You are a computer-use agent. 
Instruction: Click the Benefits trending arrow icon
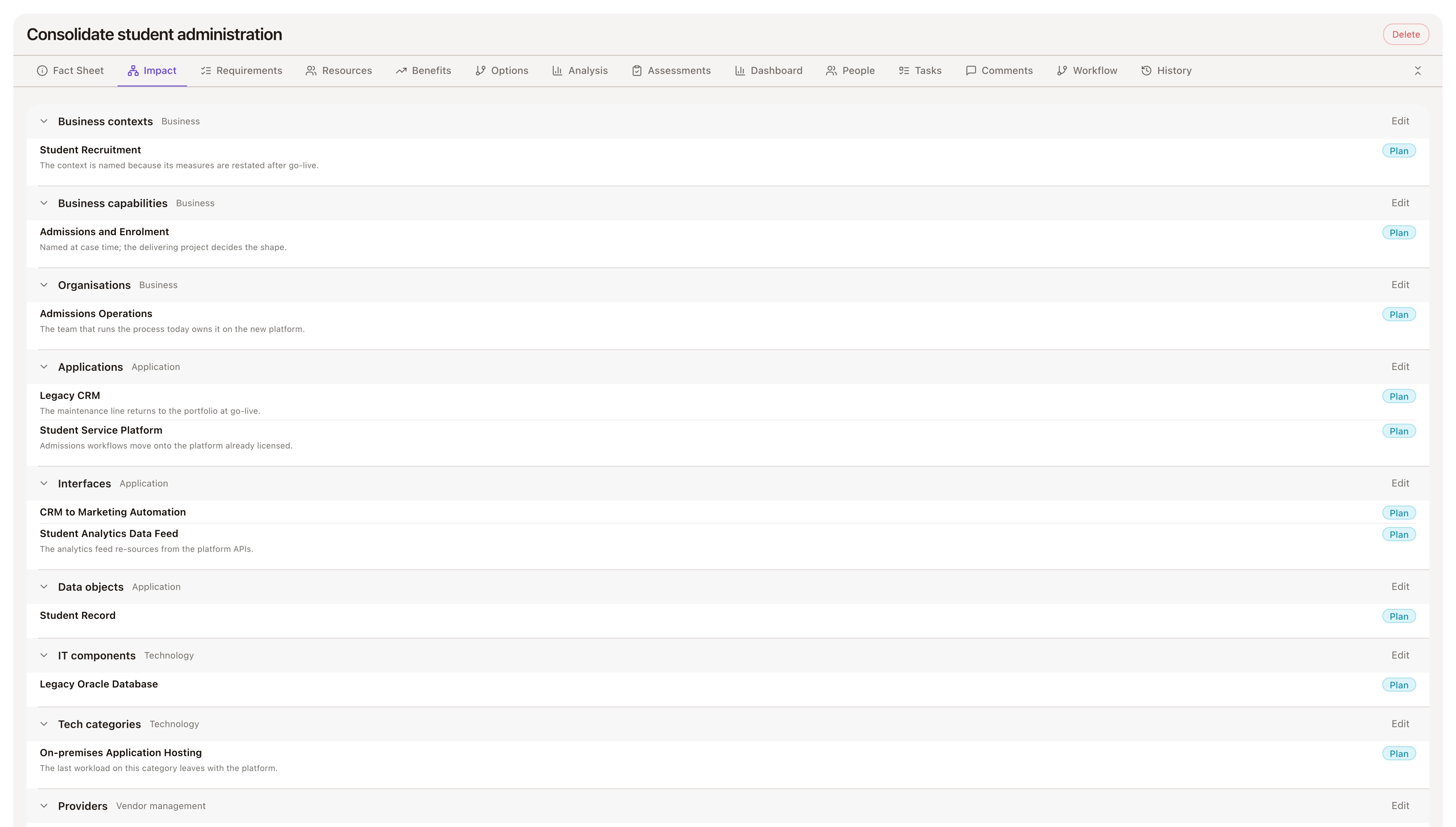coord(401,70)
